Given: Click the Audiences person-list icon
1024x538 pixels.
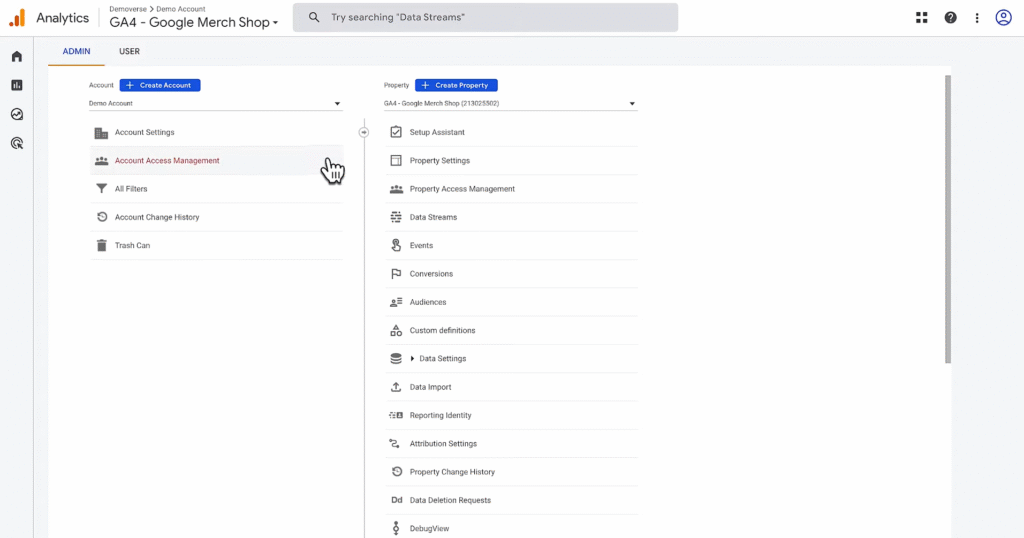Looking at the screenshot, I should tap(396, 302).
